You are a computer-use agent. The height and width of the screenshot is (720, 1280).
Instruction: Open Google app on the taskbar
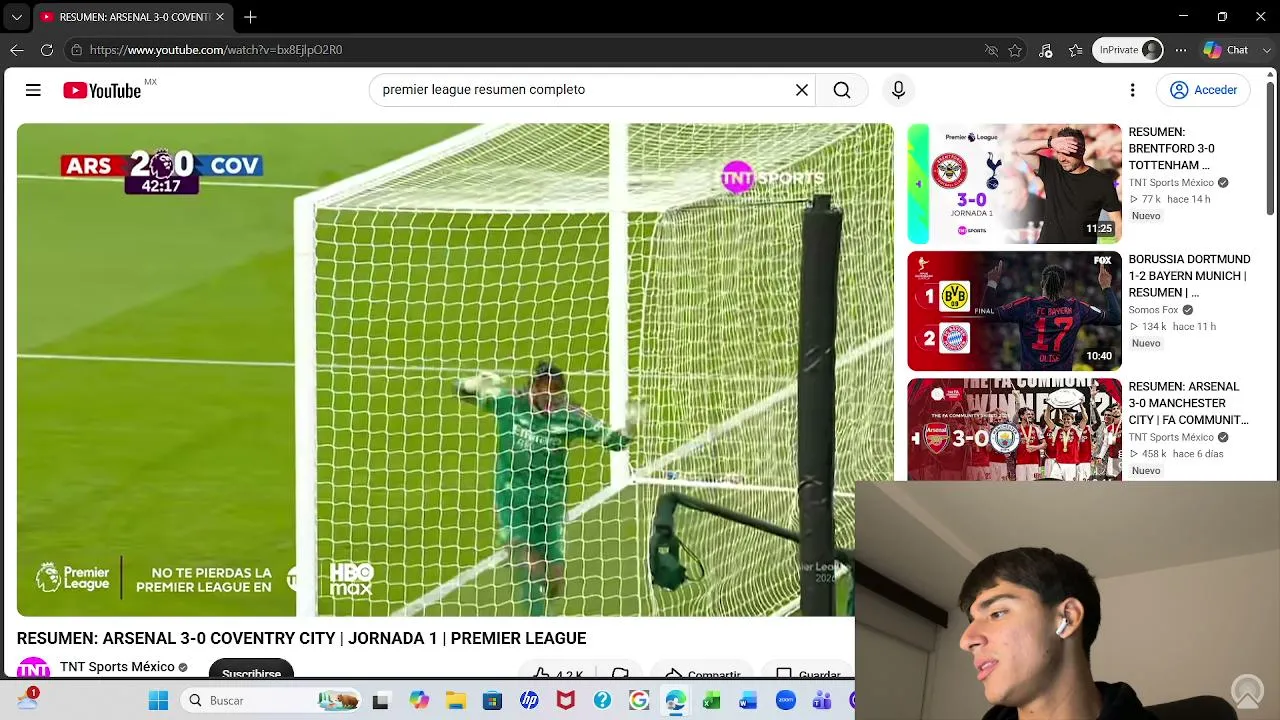point(639,701)
